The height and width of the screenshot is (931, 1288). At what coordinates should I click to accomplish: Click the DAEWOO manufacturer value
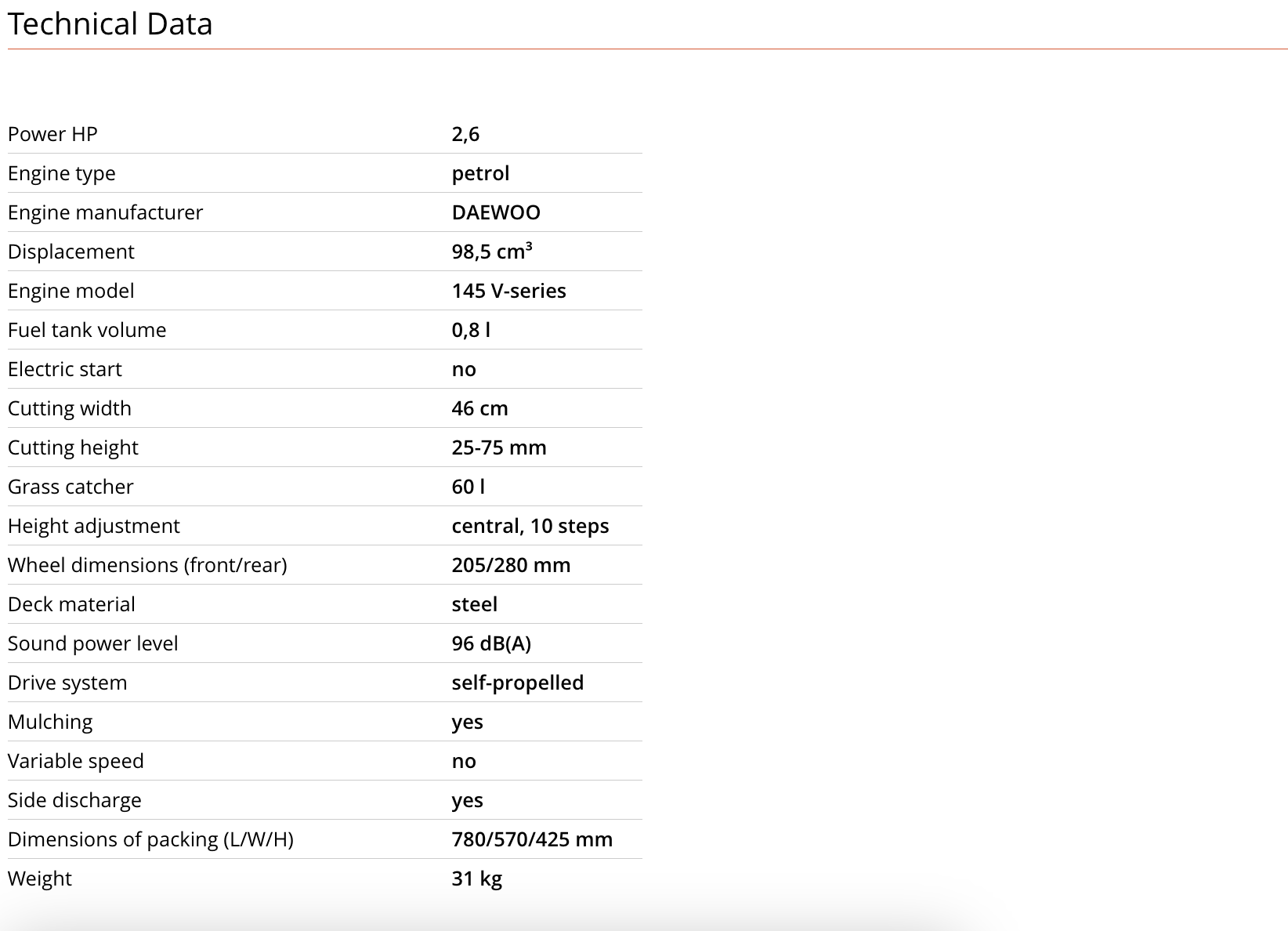pyautogui.click(x=496, y=212)
